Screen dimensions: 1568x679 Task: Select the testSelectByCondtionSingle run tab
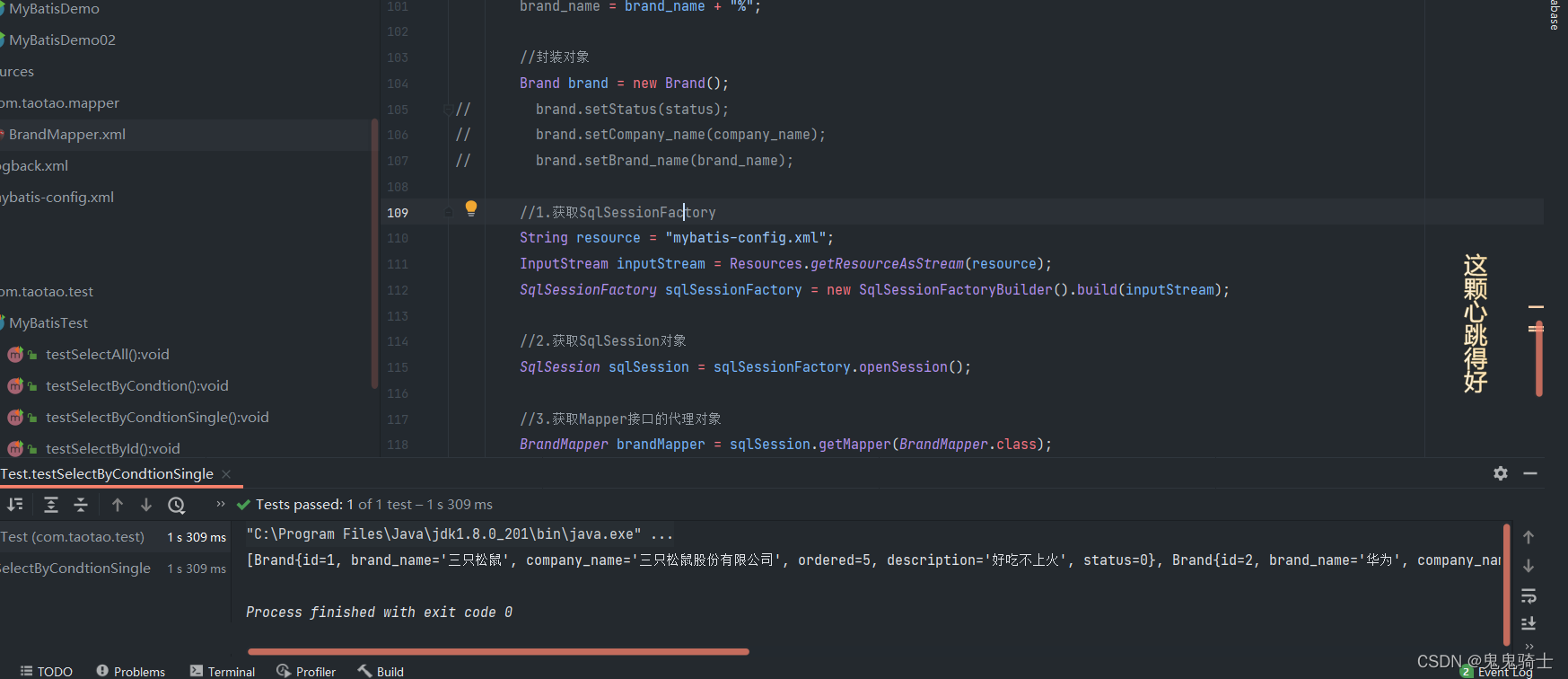(x=107, y=474)
